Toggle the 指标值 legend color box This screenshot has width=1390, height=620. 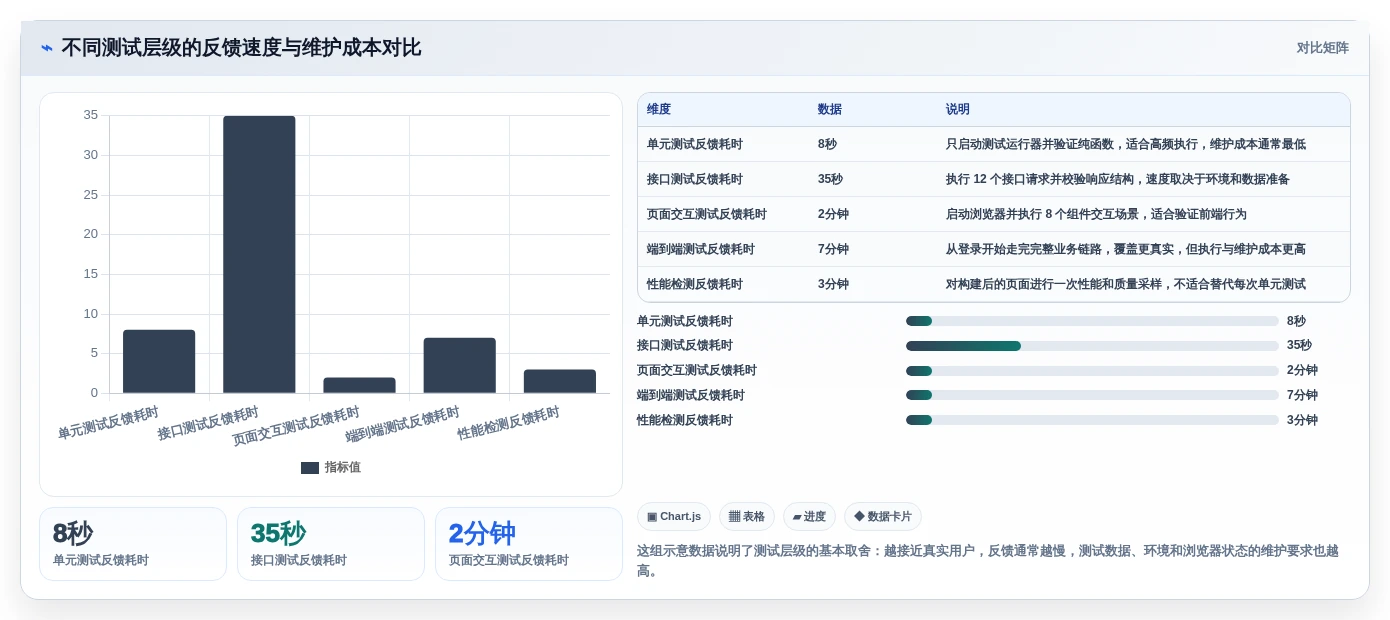(310, 467)
